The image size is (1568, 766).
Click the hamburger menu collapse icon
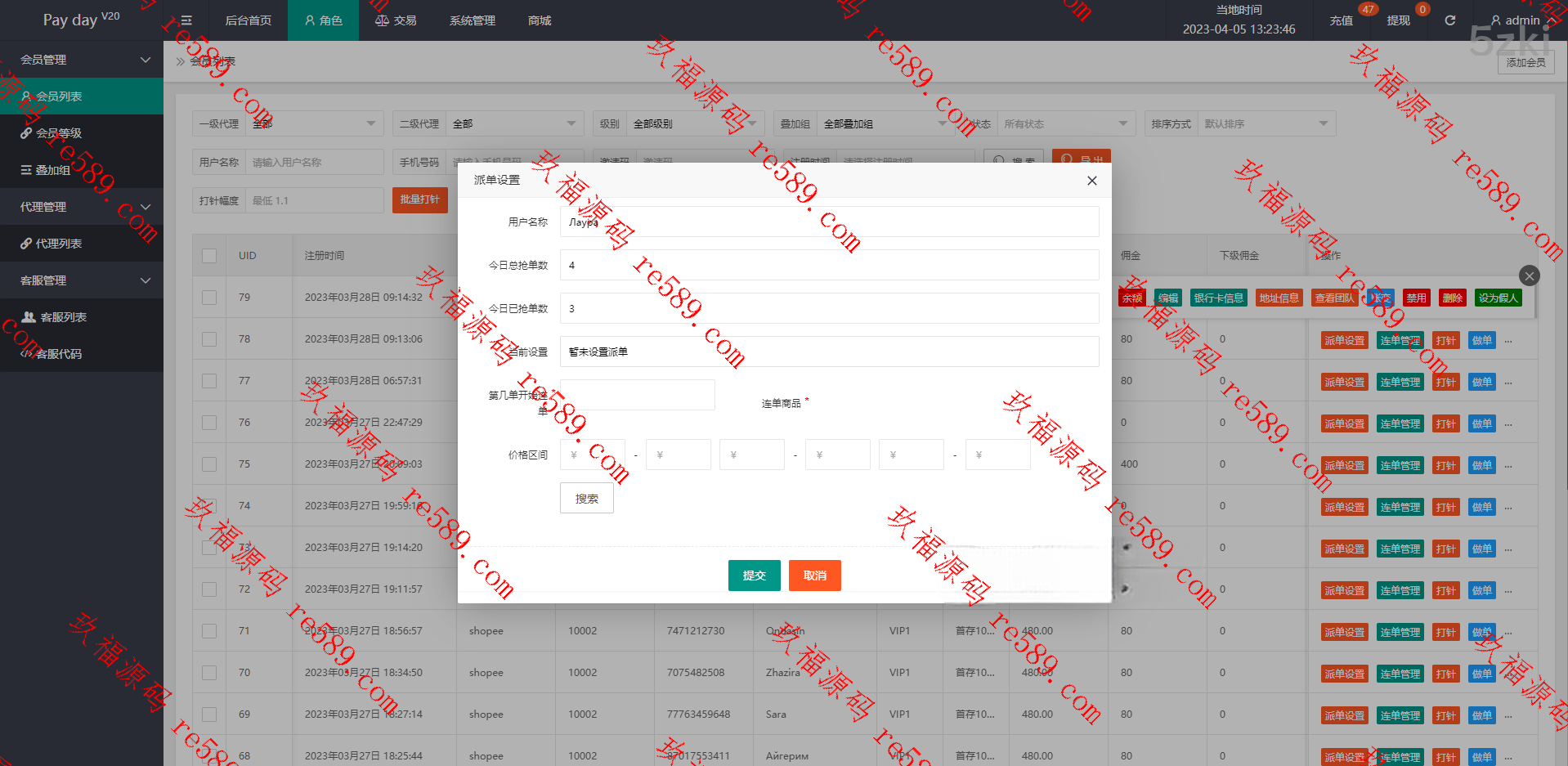tap(186, 20)
